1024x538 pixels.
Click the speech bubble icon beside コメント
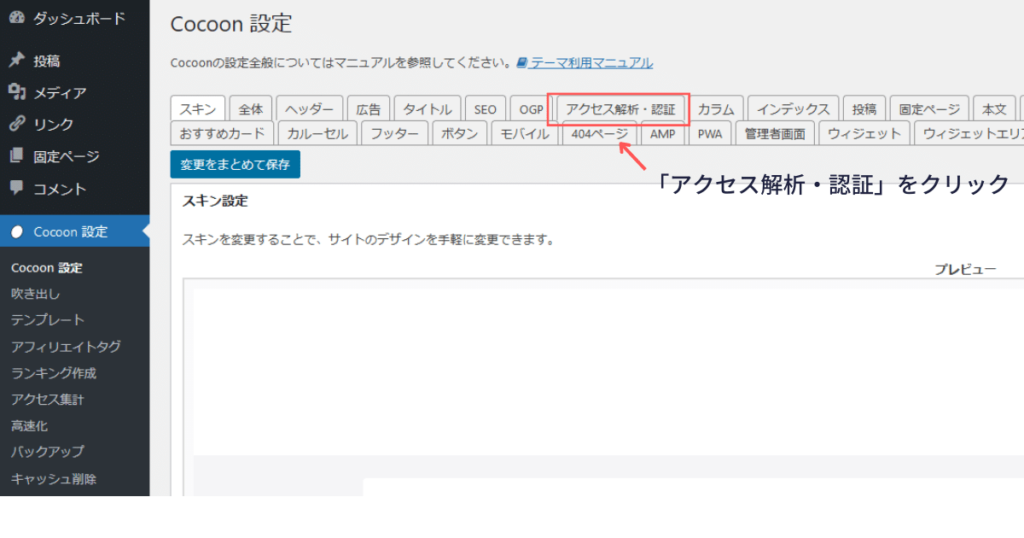click(x=17, y=187)
